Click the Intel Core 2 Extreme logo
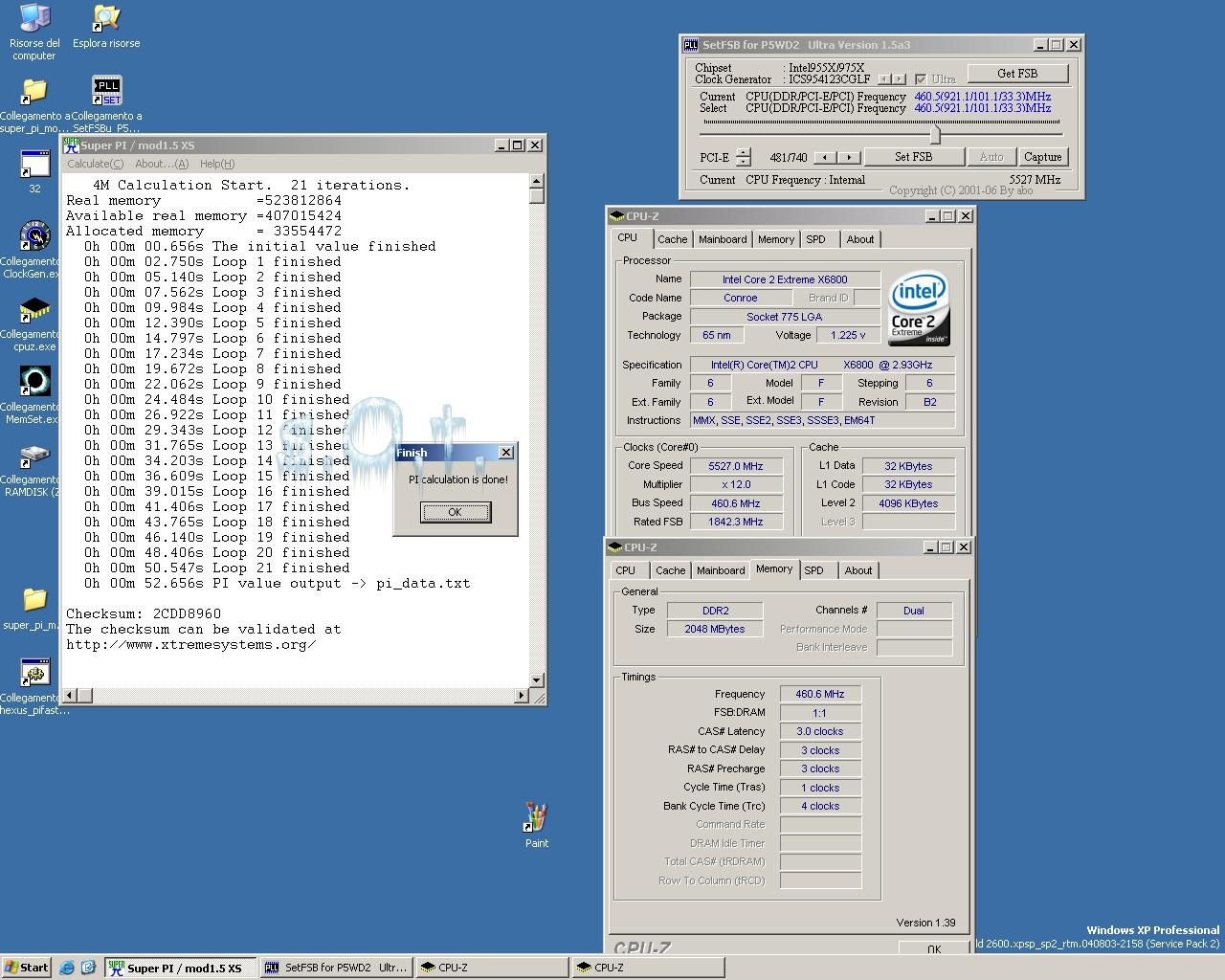Viewport: 1225px width, 980px height. click(919, 308)
